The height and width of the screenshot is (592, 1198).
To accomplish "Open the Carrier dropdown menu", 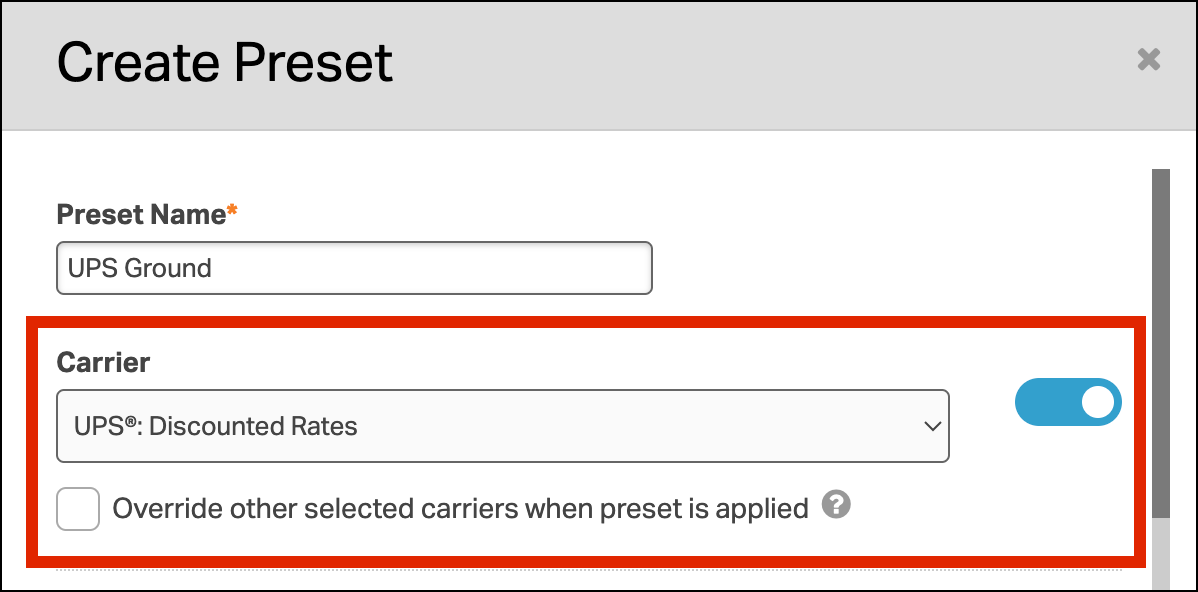I will click(502, 426).
